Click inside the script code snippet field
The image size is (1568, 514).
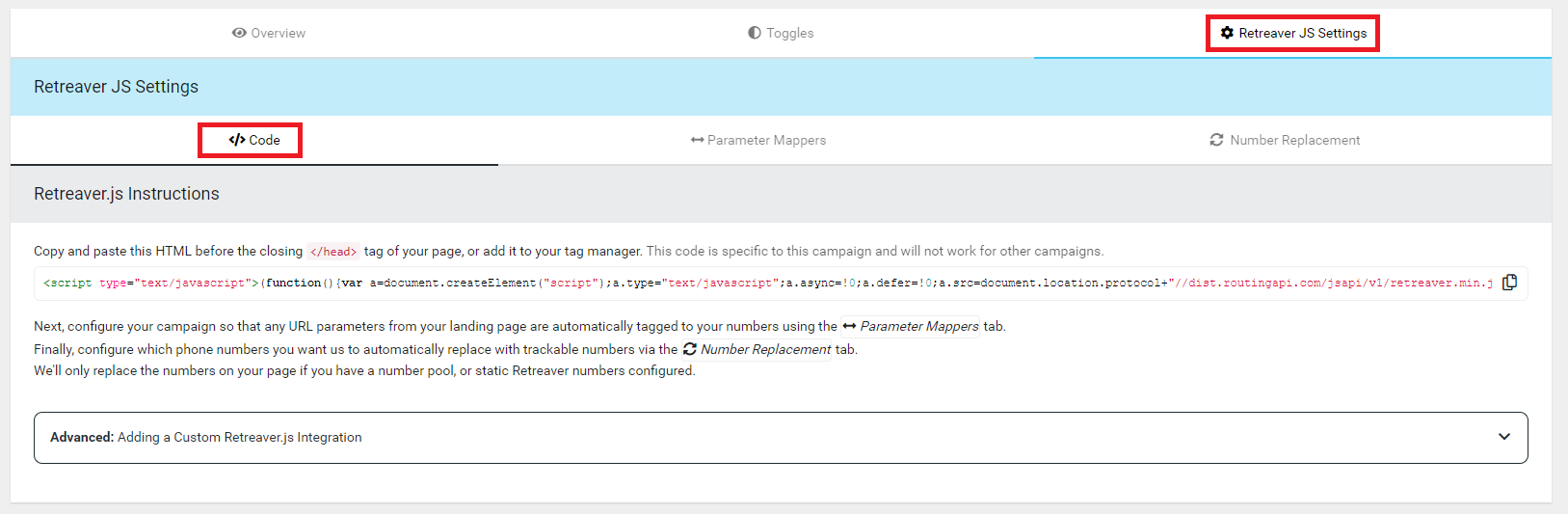click(768, 283)
